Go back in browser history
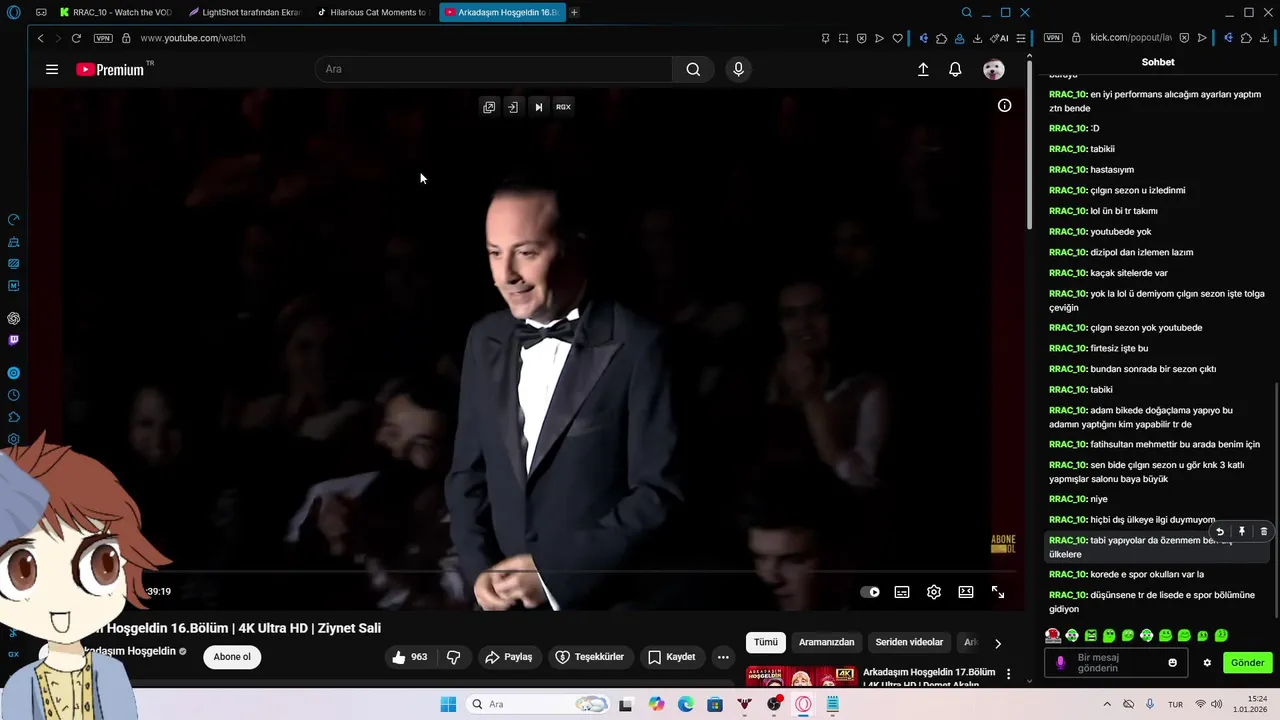This screenshot has width=1280, height=720. pyautogui.click(x=40, y=38)
